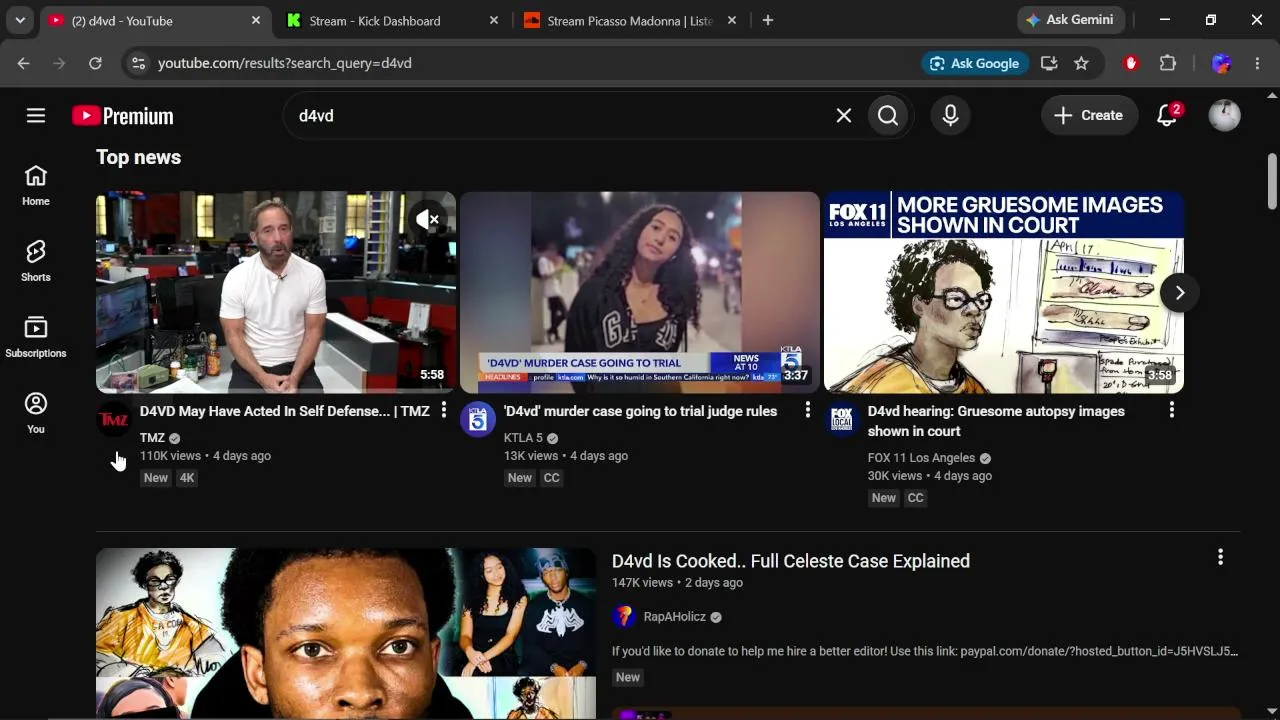Open the red extension icon in toolbar
1280x720 pixels.
pos(1131,63)
